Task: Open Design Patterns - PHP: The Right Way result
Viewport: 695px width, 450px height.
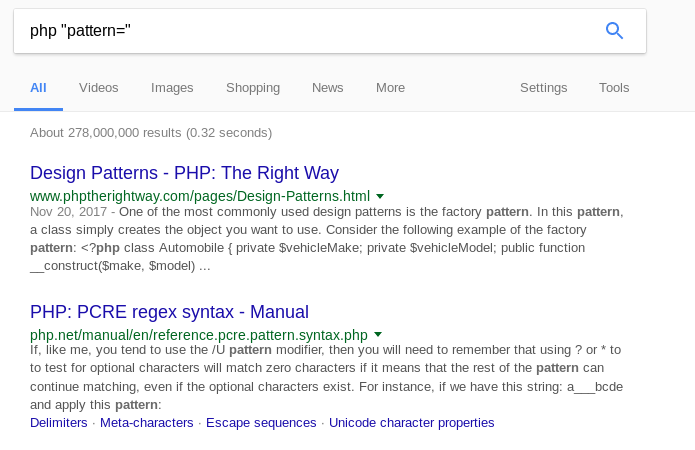Action: coord(184,173)
